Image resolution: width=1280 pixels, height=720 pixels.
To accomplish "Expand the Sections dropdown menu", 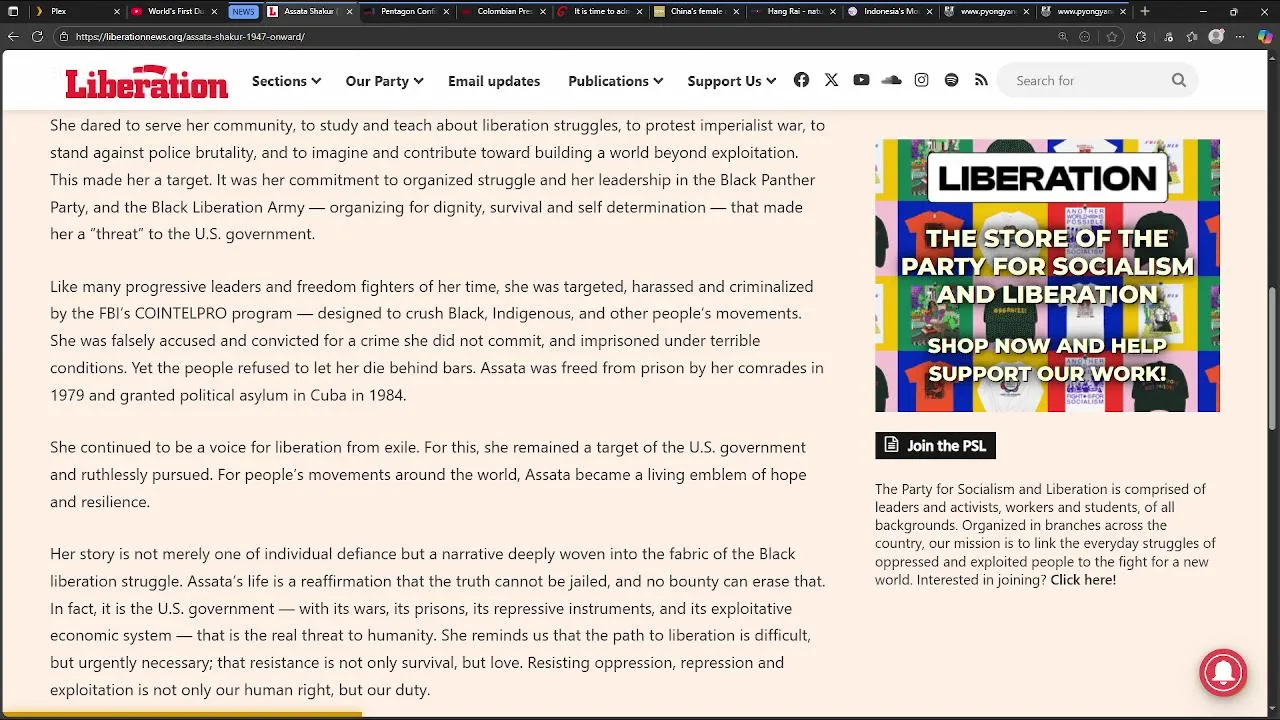I will click(x=286, y=81).
